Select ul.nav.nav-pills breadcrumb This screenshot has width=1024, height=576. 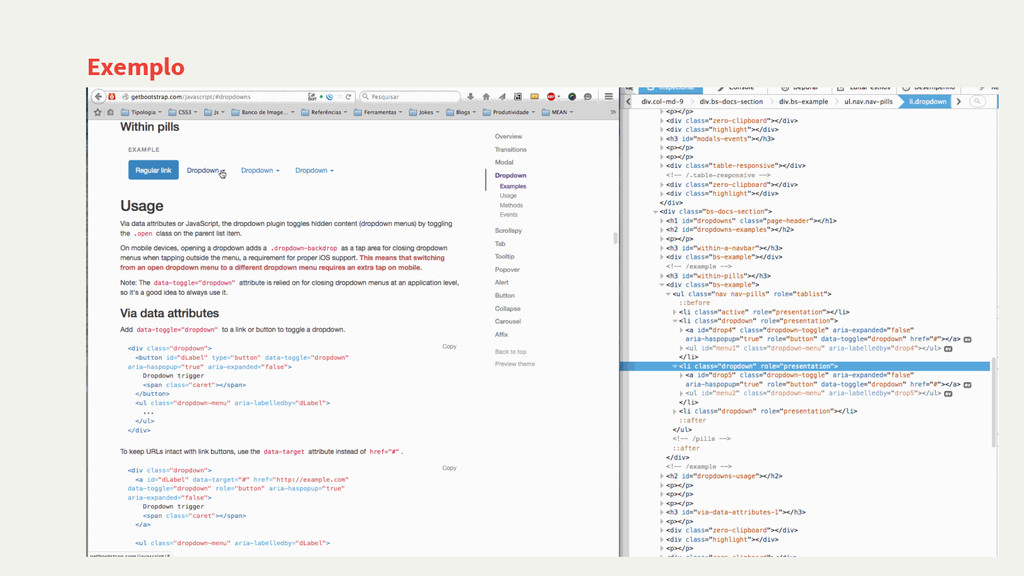click(867, 101)
